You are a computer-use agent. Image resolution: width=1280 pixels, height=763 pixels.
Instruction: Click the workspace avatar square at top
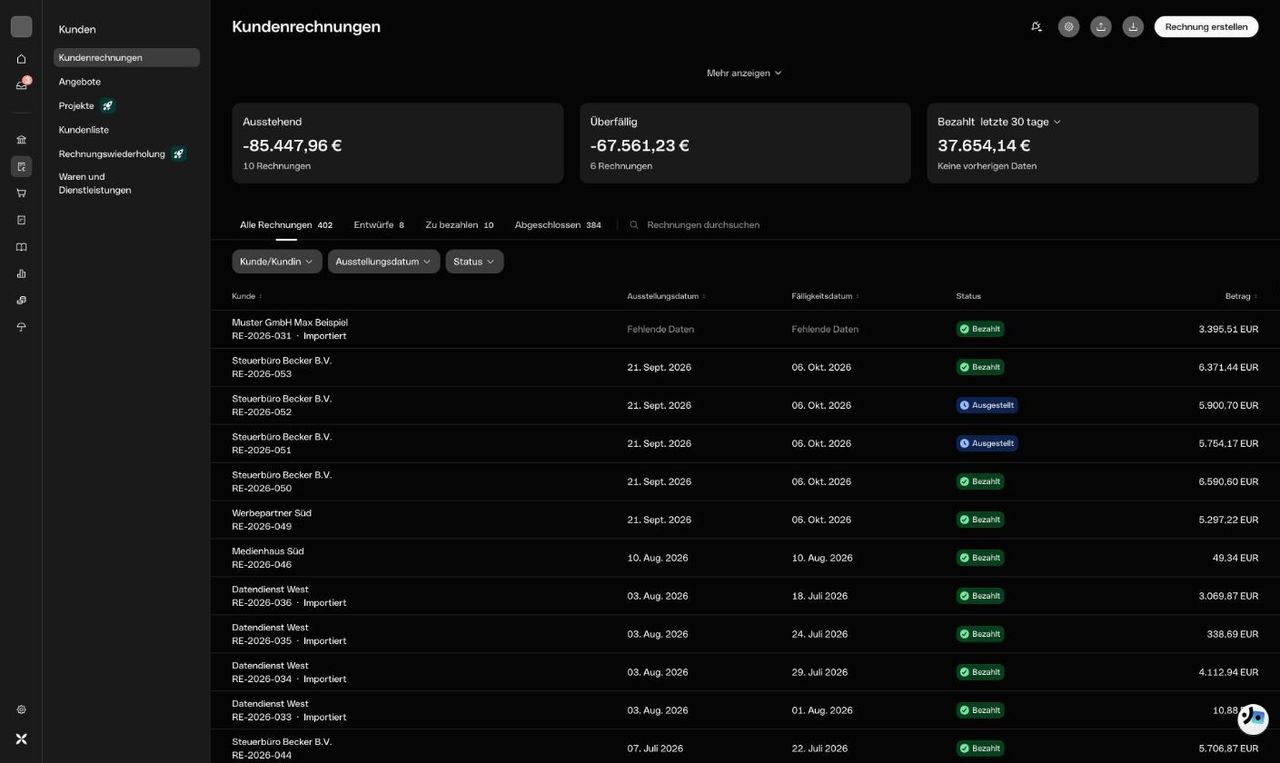21,27
